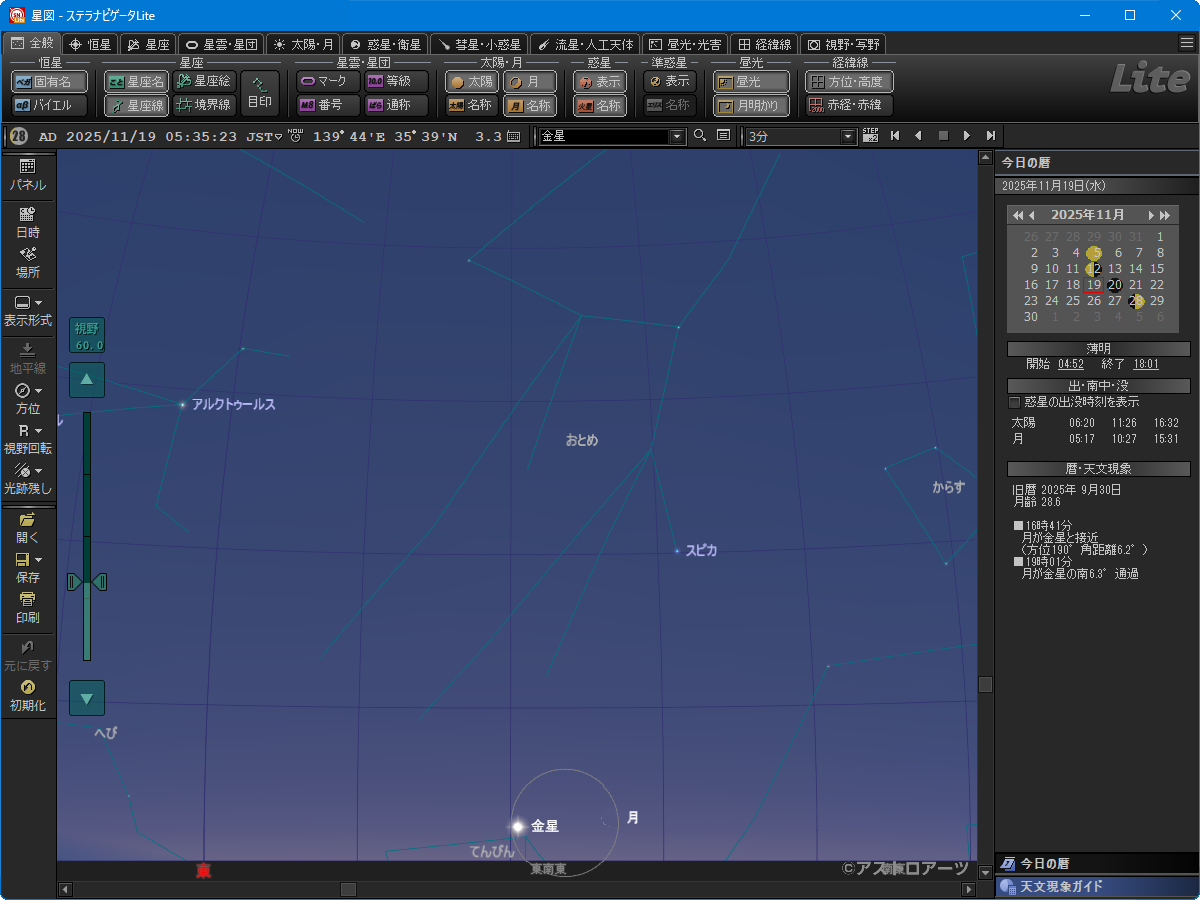Open the 流星・人工天体 tab
Image resolution: width=1200 pixels, height=900 pixels.
585,44
